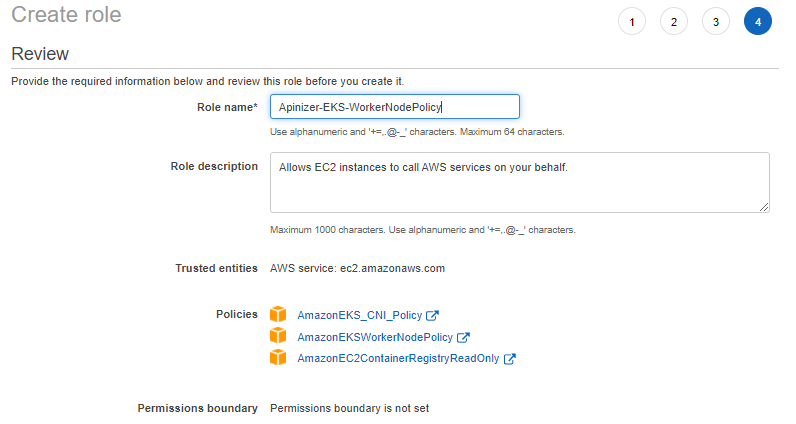This screenshot has height=424, width=796.
Task: Open external link icon beside AmazonEKSWorkerNodePolicy
Action: [x=463, y=338]
